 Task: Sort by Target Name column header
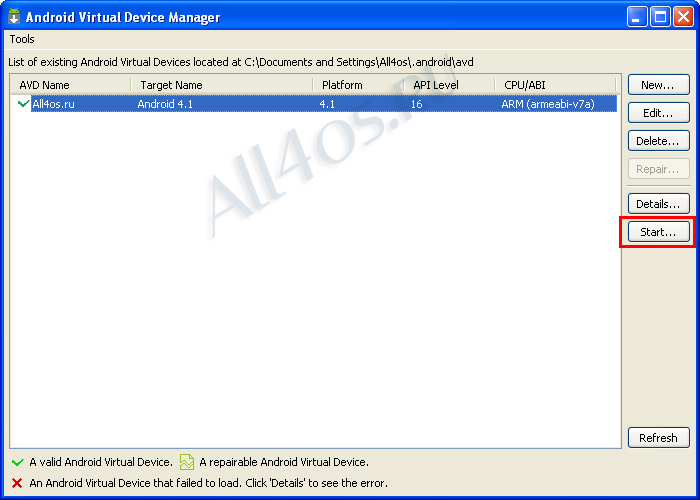[x=222, y=85]
